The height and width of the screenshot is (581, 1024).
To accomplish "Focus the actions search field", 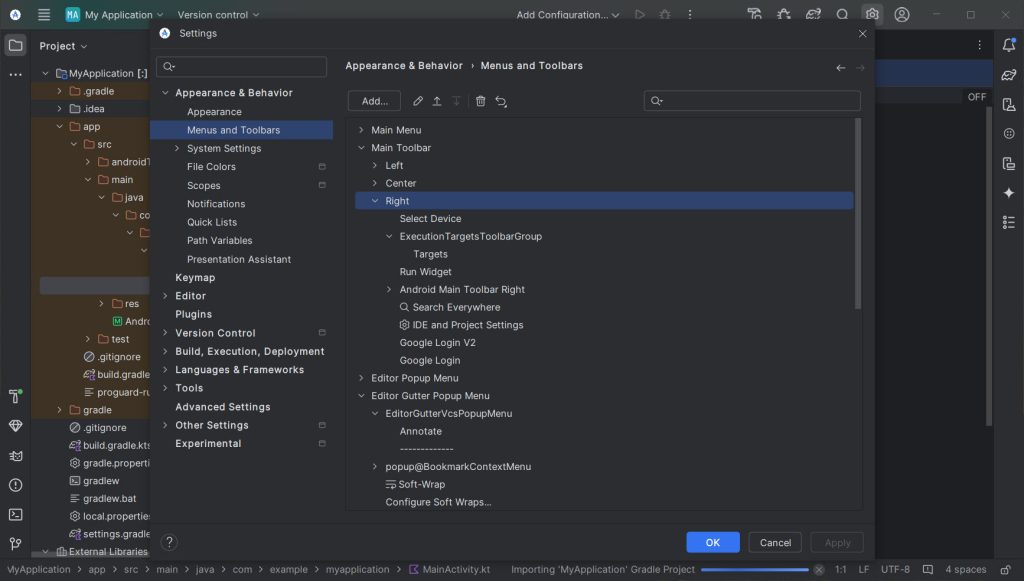I will pyautogui.click(x=752, y=101).
